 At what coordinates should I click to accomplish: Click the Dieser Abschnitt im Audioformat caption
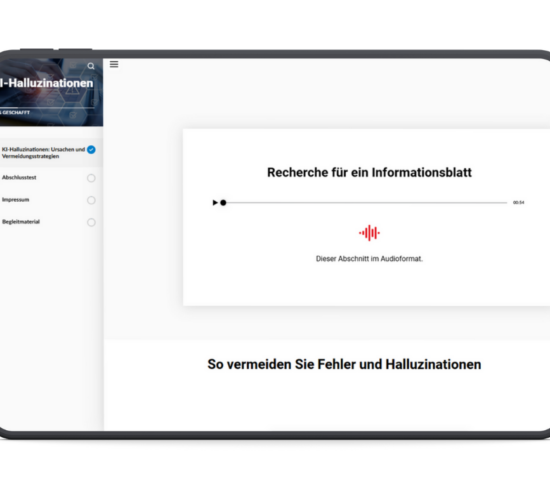(369, 259)
